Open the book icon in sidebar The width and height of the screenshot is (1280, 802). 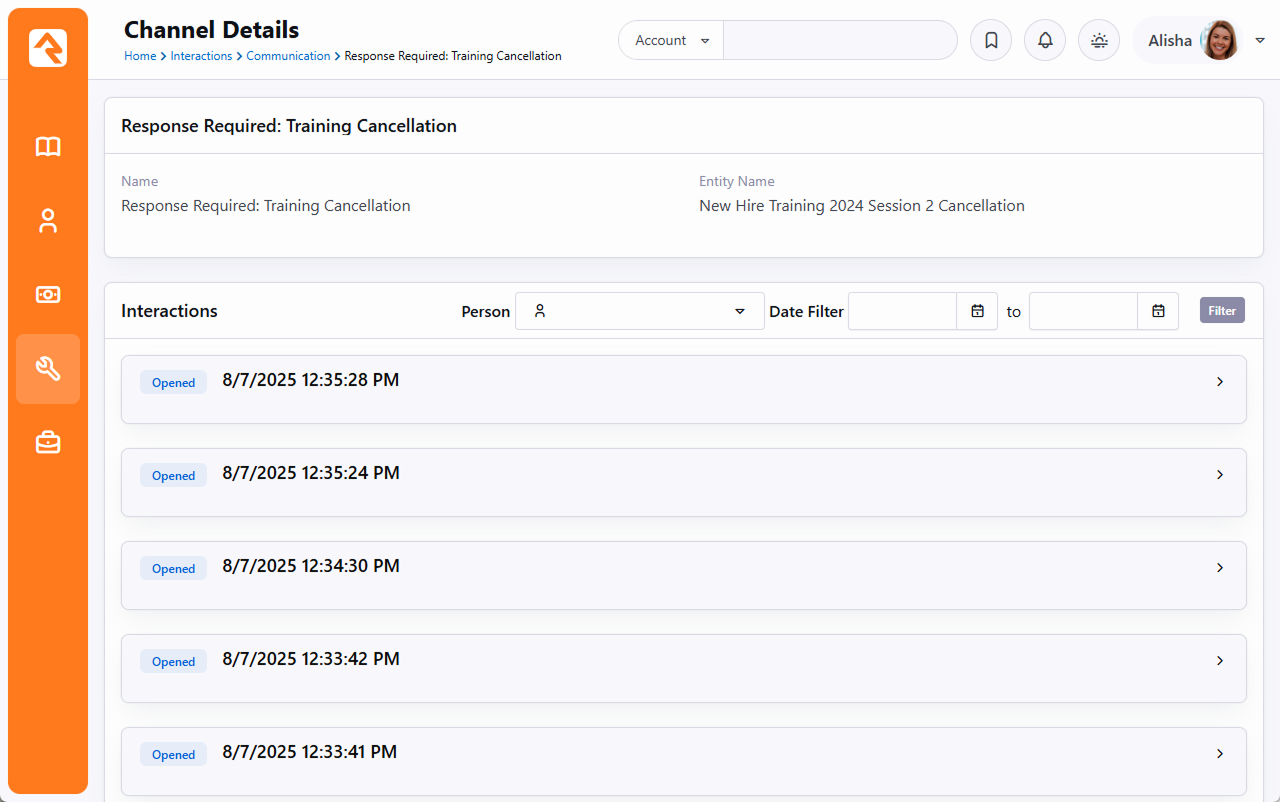(48, 147)
